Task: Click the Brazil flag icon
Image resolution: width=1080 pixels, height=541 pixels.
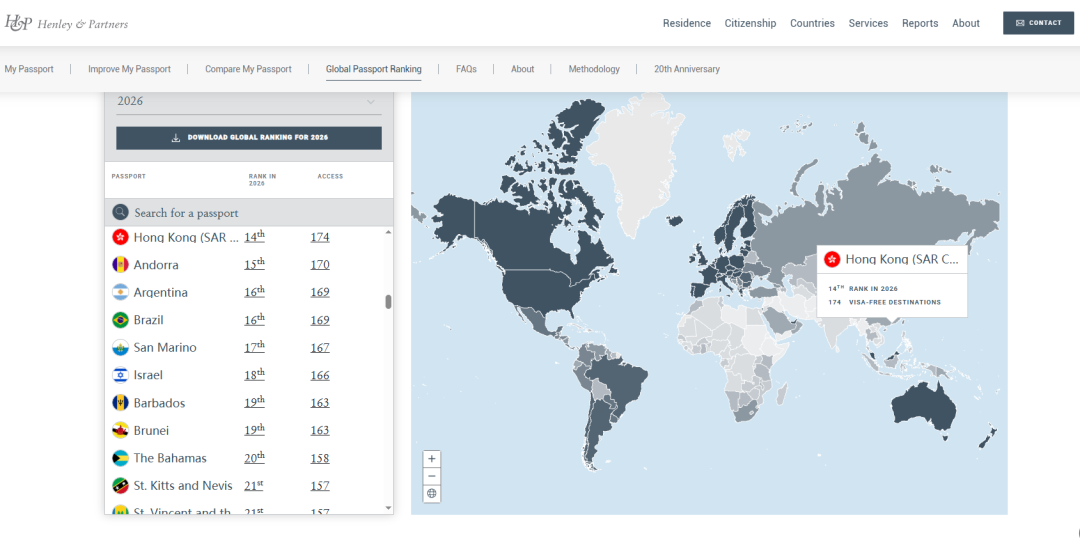Action: tap(121, 320)
